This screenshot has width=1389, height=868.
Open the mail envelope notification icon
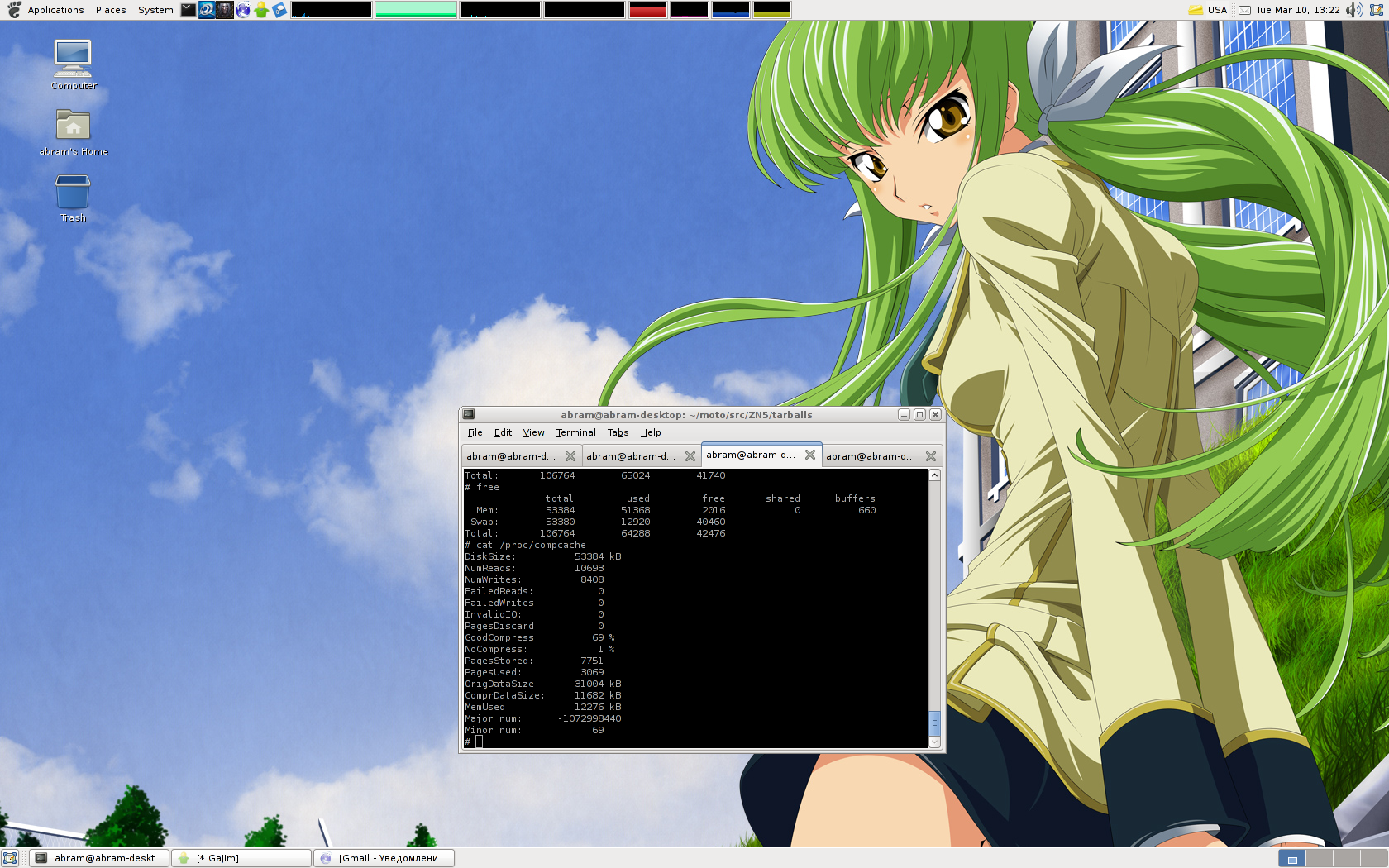tap(1244, 10)
